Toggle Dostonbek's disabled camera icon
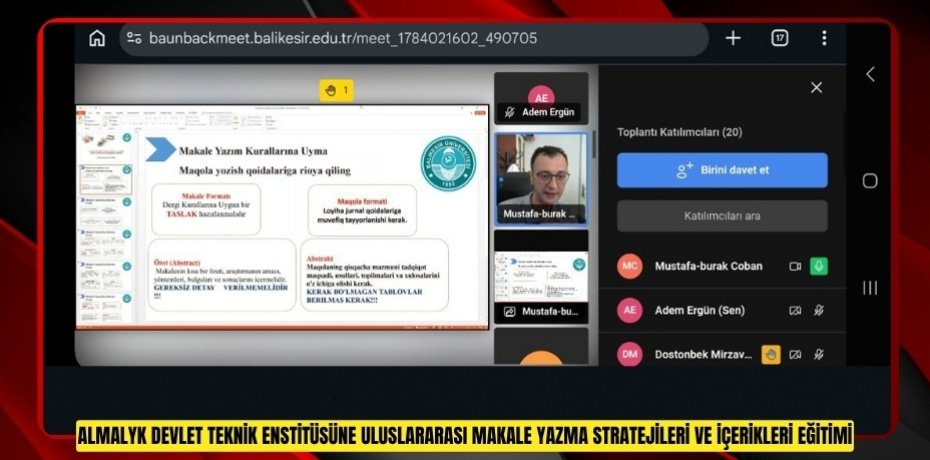This screenshot has height=460, width=930. tap(795, 354)
